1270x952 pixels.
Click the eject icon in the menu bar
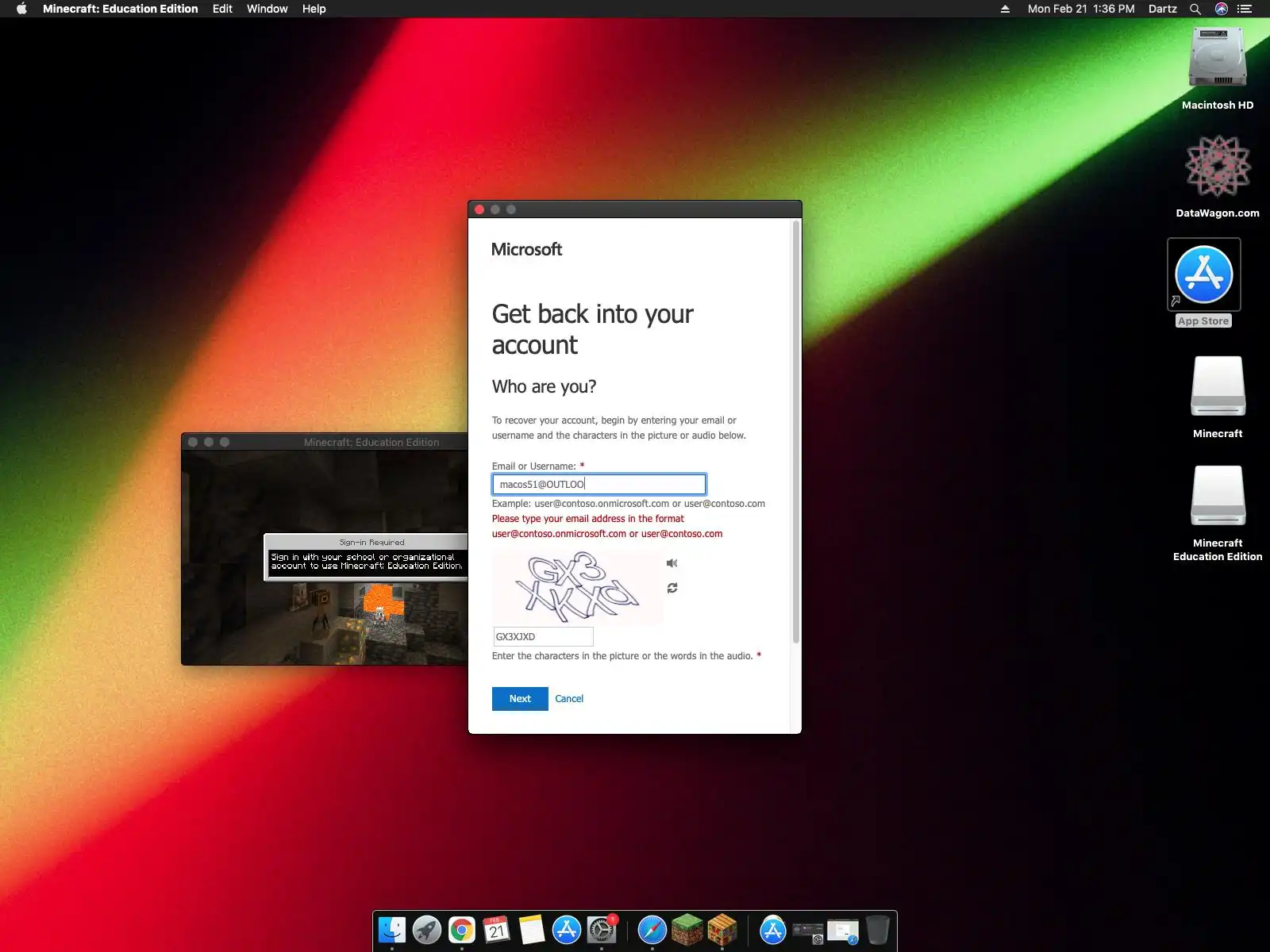(1005, 9)
